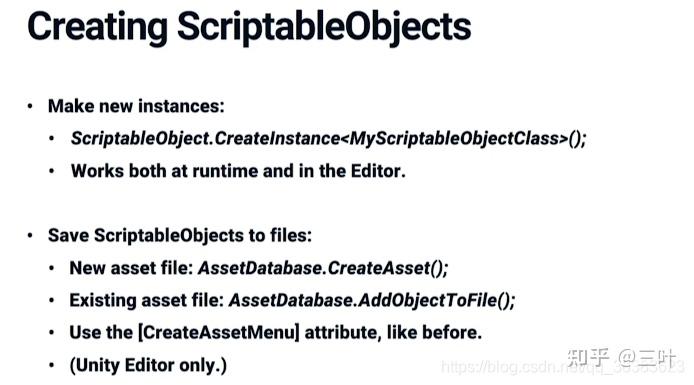Click the 'MyScriptableObjectClass' generic type text

(455, 139)
